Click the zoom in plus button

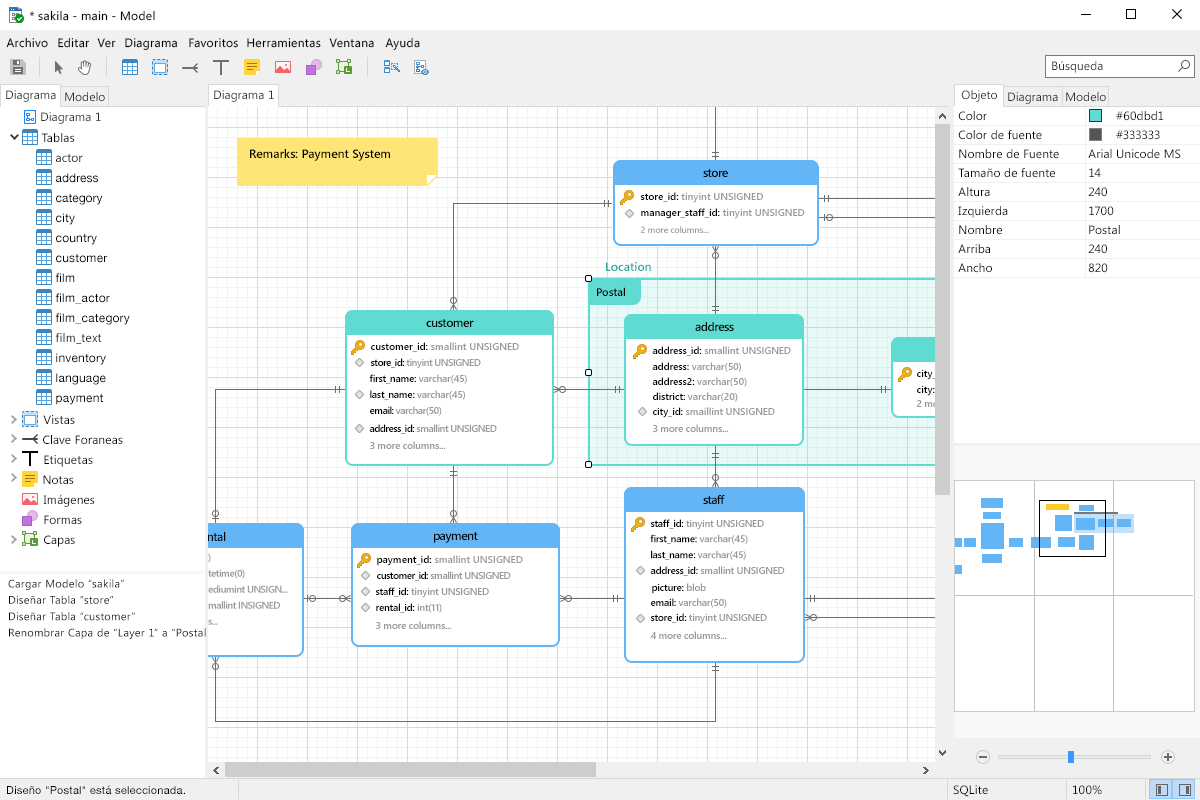[x=1168, y=757]
